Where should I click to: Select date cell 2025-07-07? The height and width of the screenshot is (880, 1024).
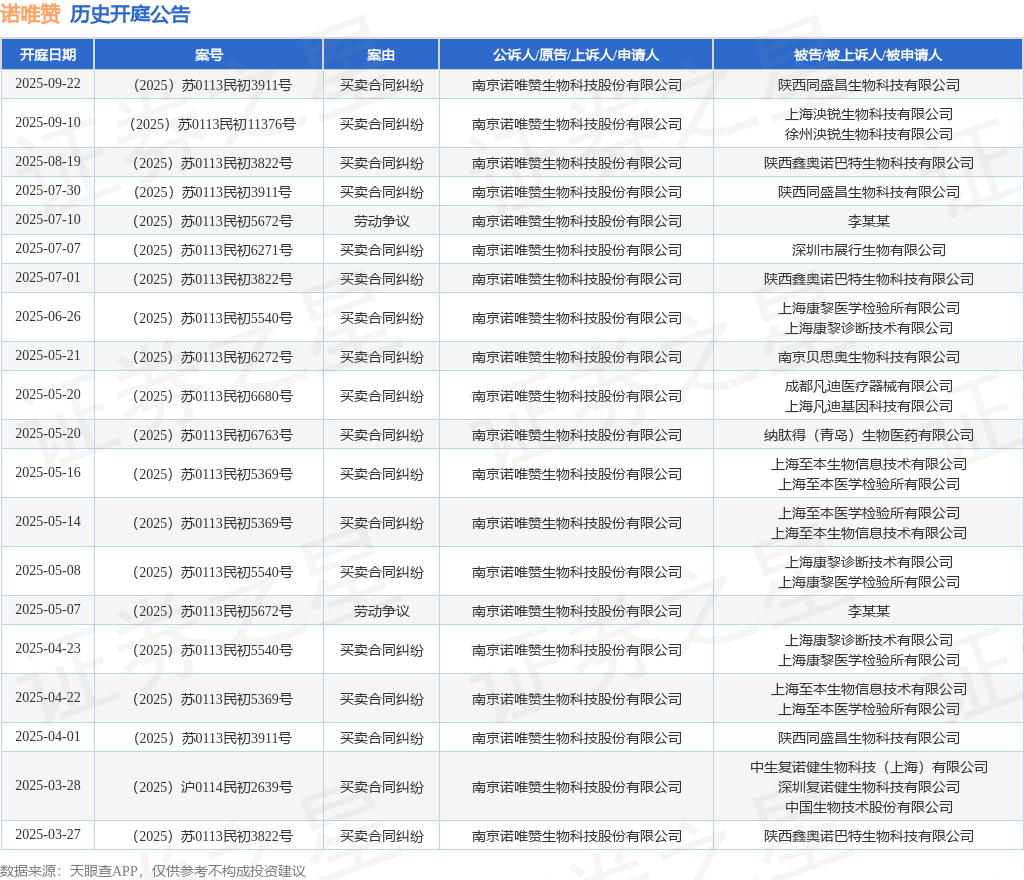tap(48, 249)
